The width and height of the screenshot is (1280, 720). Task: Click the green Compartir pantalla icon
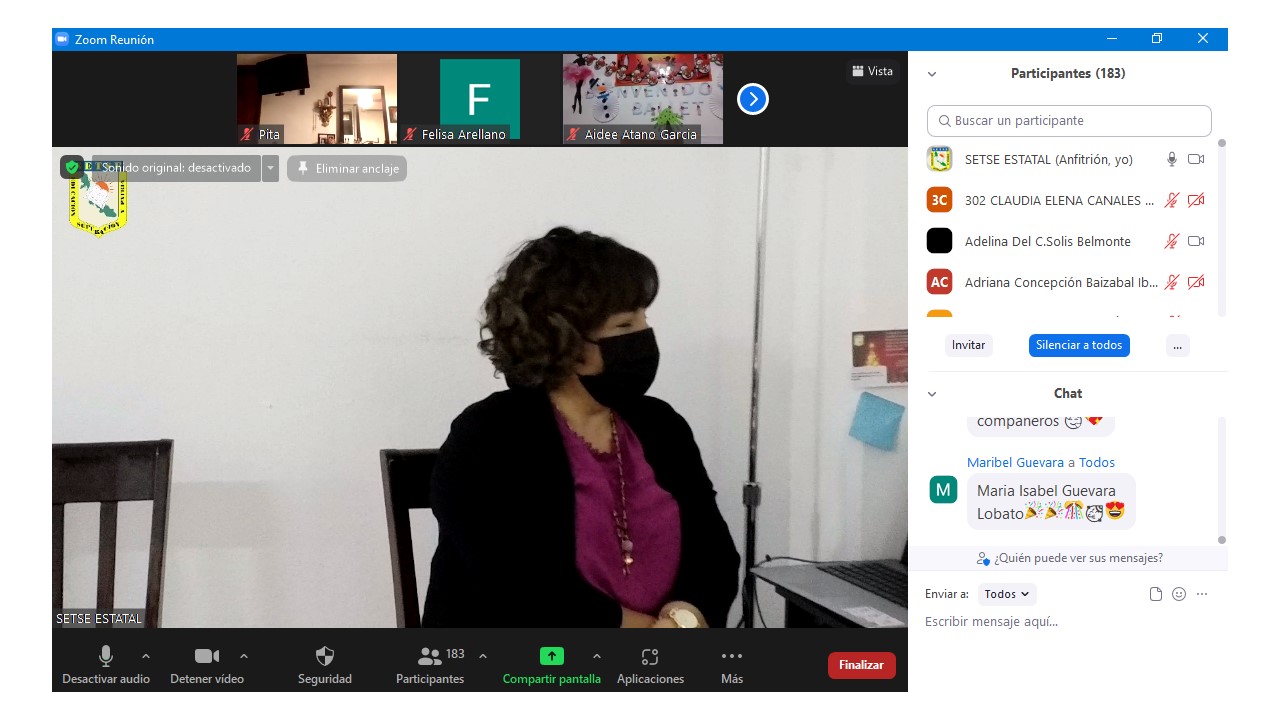click(x=552, y=656)
